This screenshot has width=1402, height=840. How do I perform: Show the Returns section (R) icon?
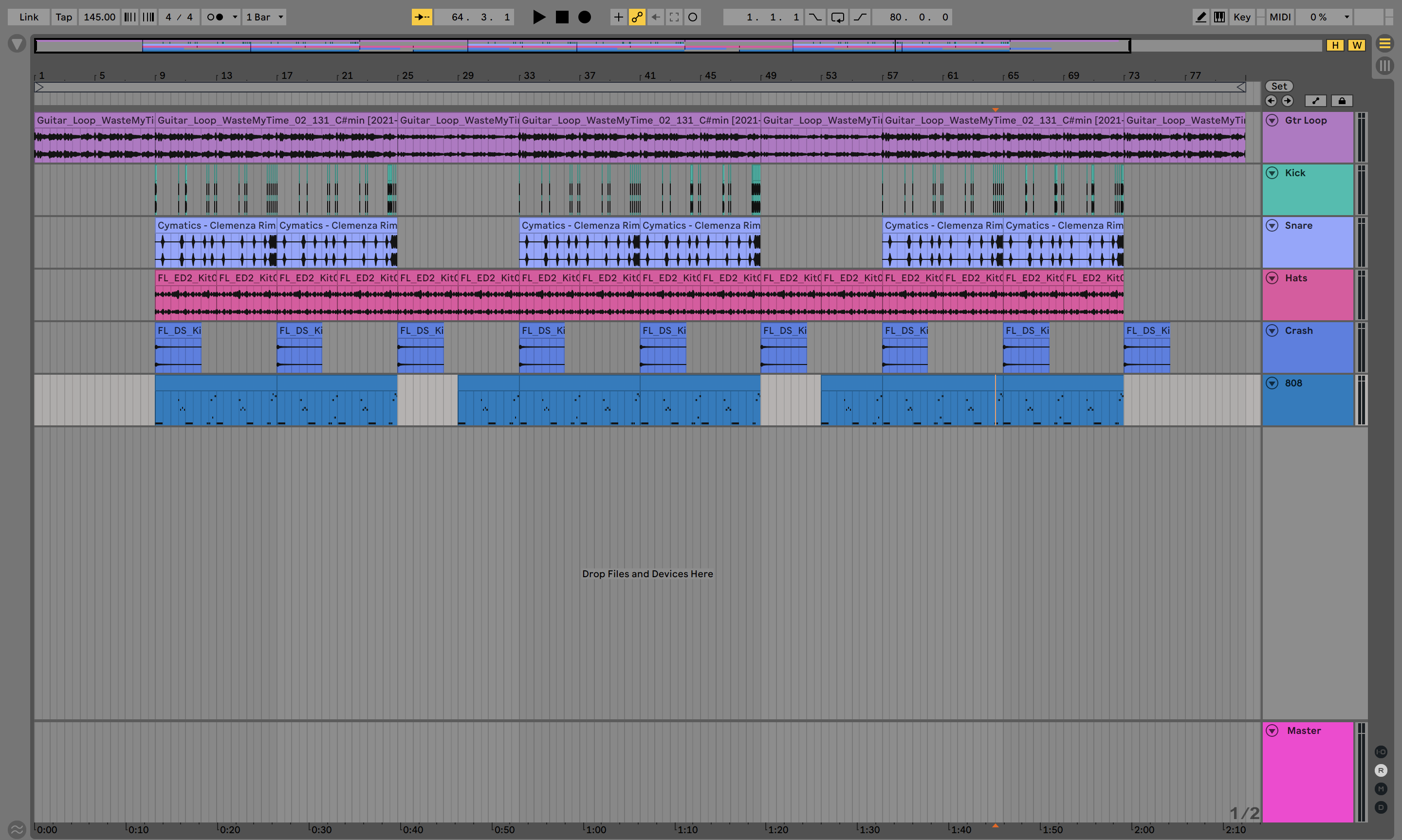click(x=1381, y=770)
